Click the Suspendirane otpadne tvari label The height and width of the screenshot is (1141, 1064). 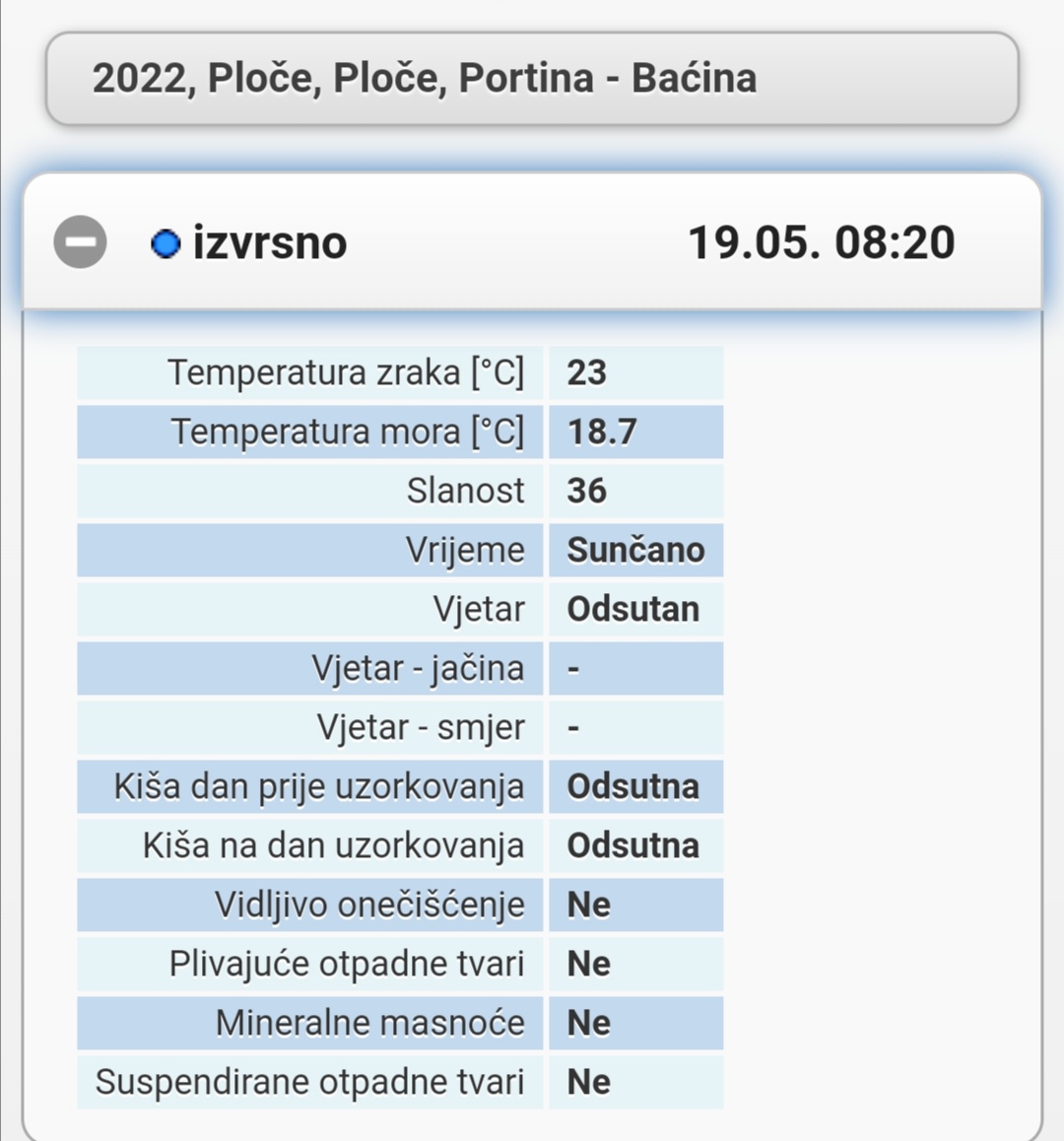310,1083
